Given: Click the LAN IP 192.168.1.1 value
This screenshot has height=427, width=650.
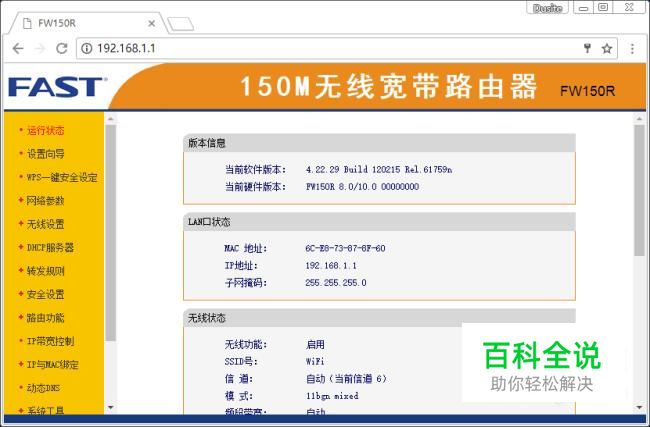Looking at the screenshot, I should click(x=331, y=265).
